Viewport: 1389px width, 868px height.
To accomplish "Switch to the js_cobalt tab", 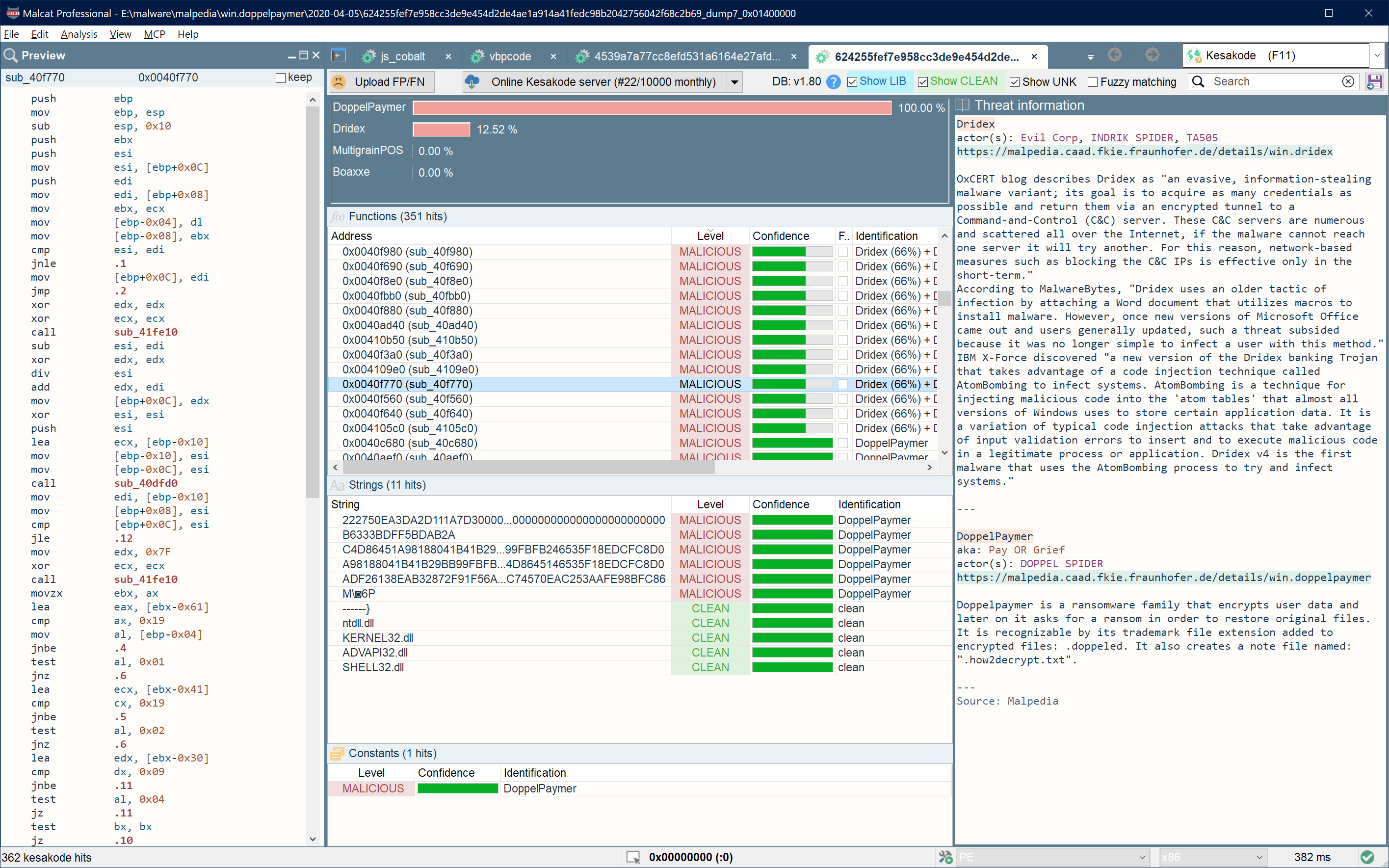I will 402,56.
